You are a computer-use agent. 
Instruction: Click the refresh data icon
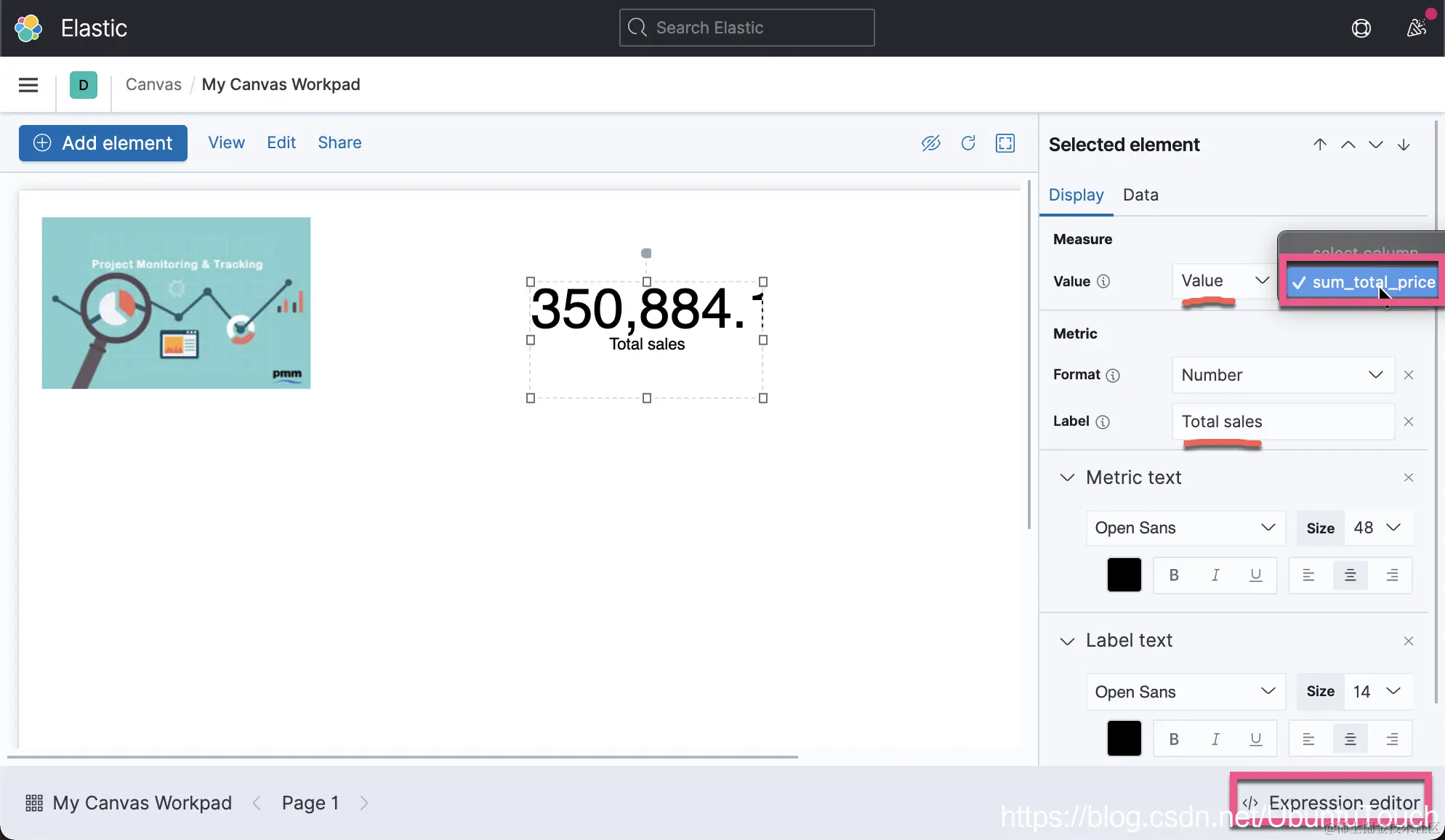(968, 143)
